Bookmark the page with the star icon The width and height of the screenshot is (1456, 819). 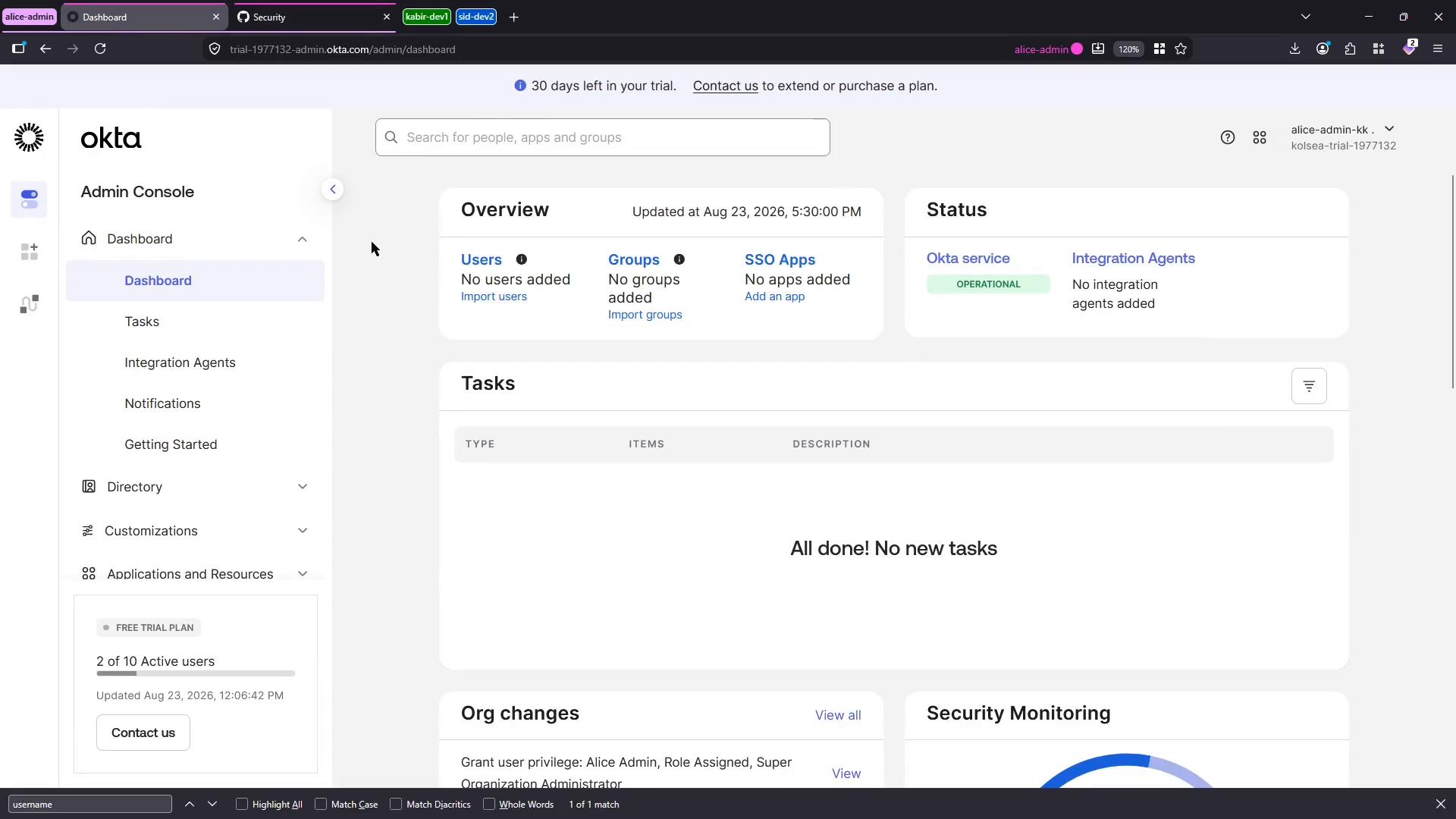(x=1181, y=49)
